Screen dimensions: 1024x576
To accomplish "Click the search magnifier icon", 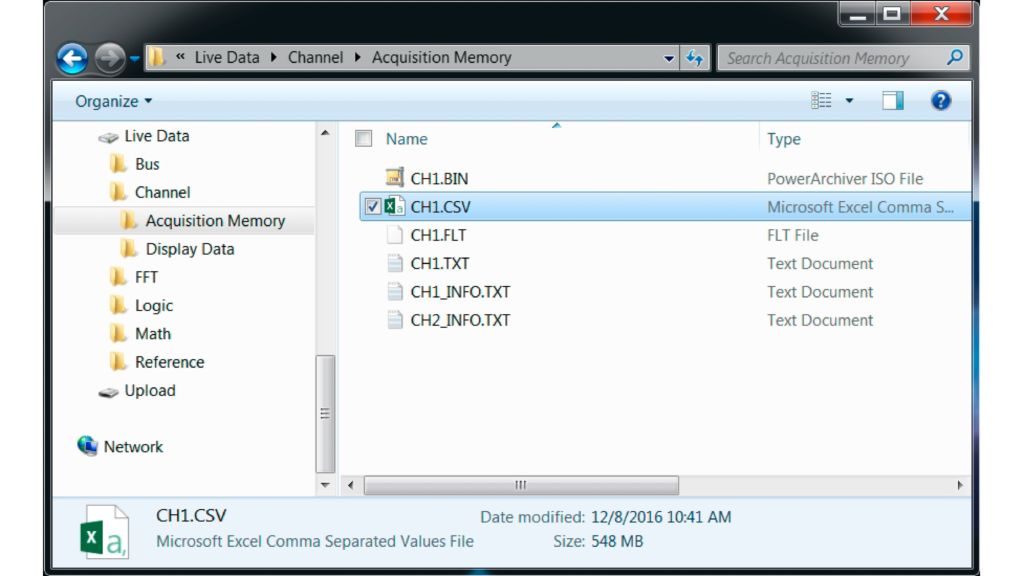I will (x=955, y=58).
